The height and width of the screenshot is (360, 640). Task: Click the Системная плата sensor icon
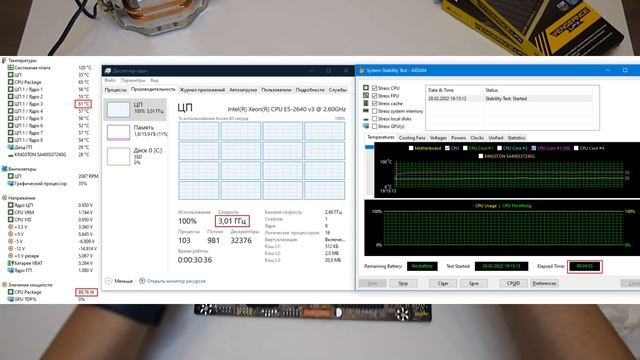tap(11, 68)
